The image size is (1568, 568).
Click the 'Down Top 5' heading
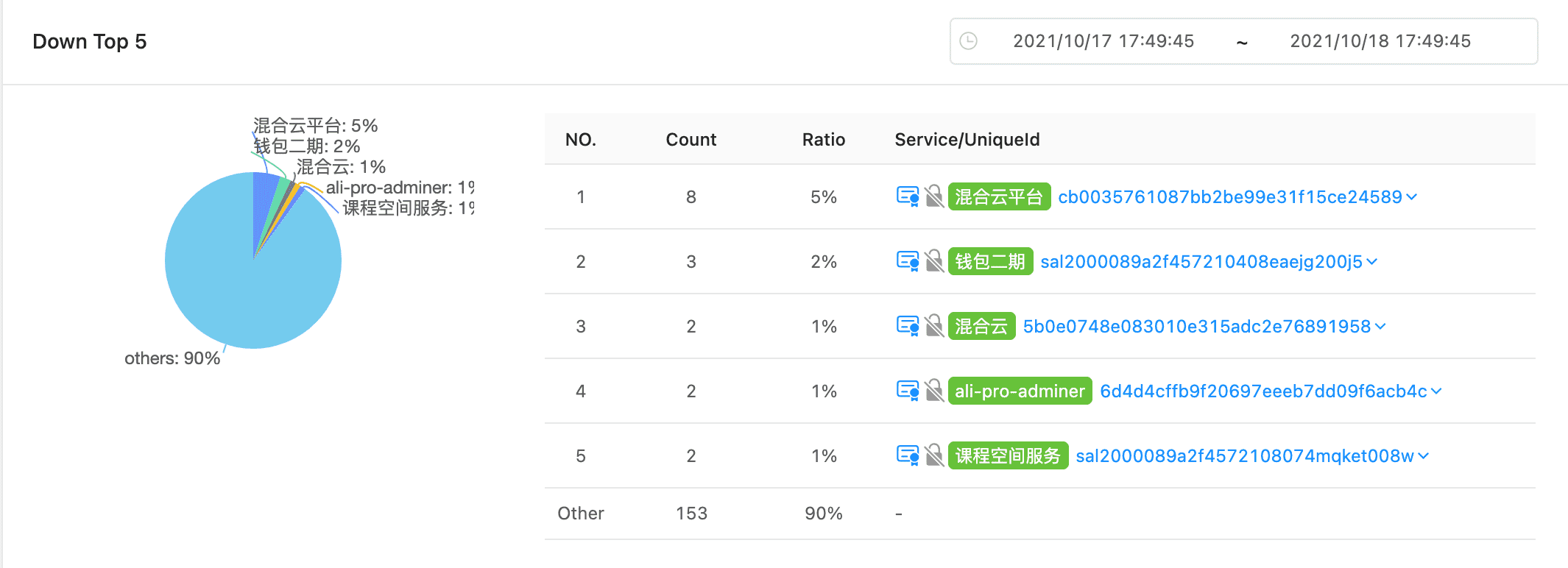pos(90,42)
